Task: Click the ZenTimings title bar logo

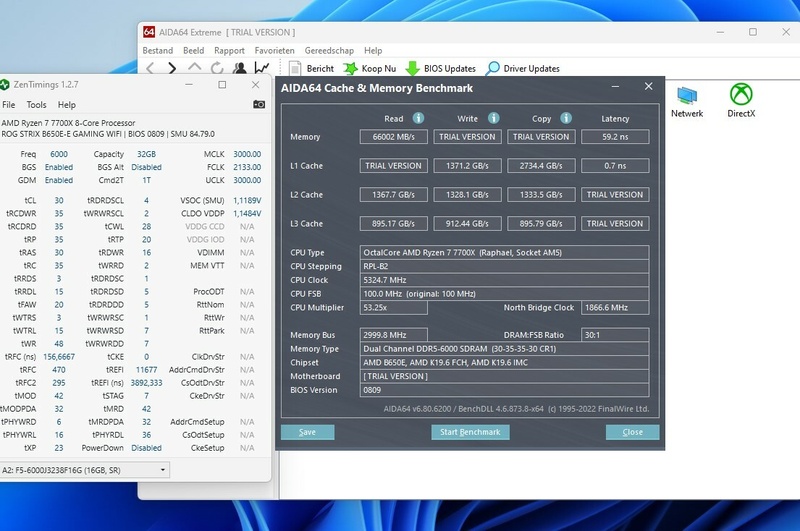Action: 5,85
